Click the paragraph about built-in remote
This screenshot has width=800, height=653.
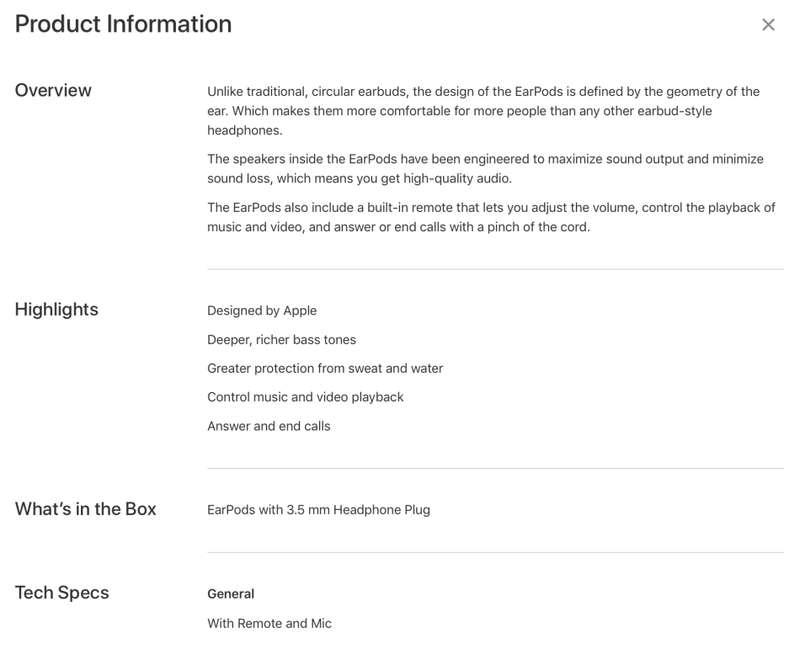491,217
